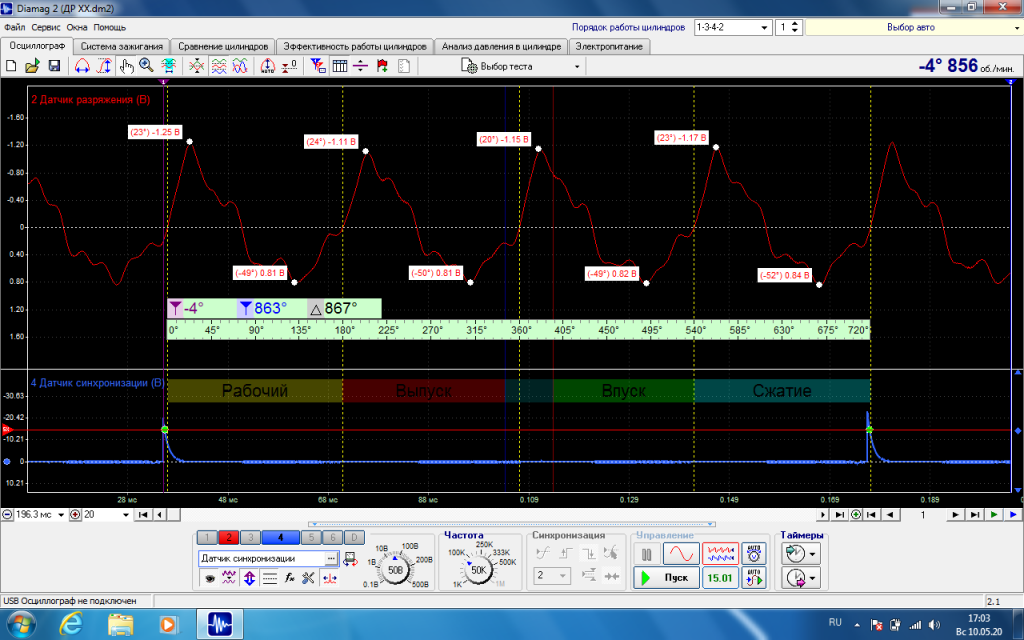The image size is (1024, 640).
Task: Click the dashed lines style icon
Action: click(269, 578)
